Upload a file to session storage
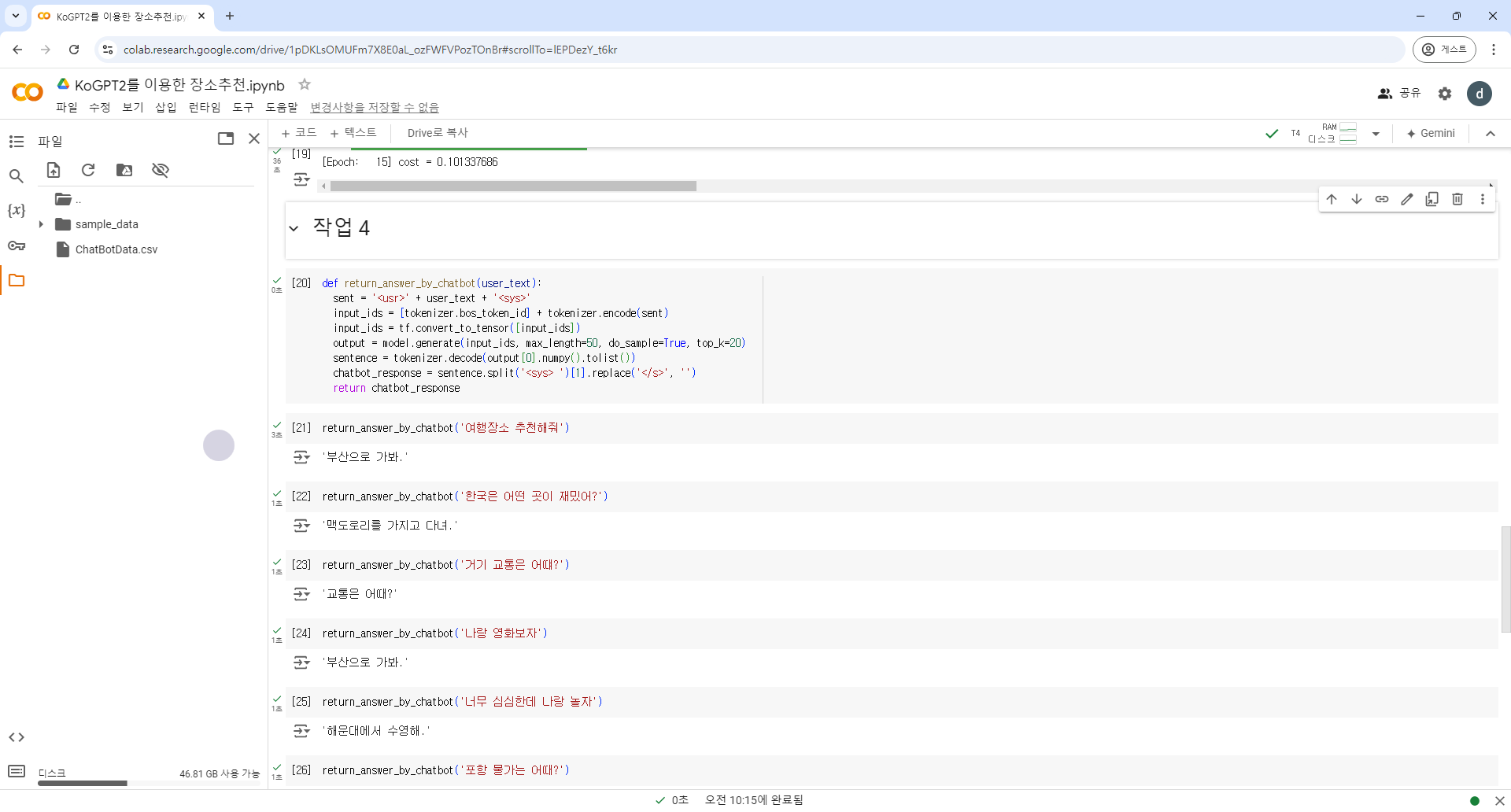1511x812 pixels. click(x=54, y=170)
